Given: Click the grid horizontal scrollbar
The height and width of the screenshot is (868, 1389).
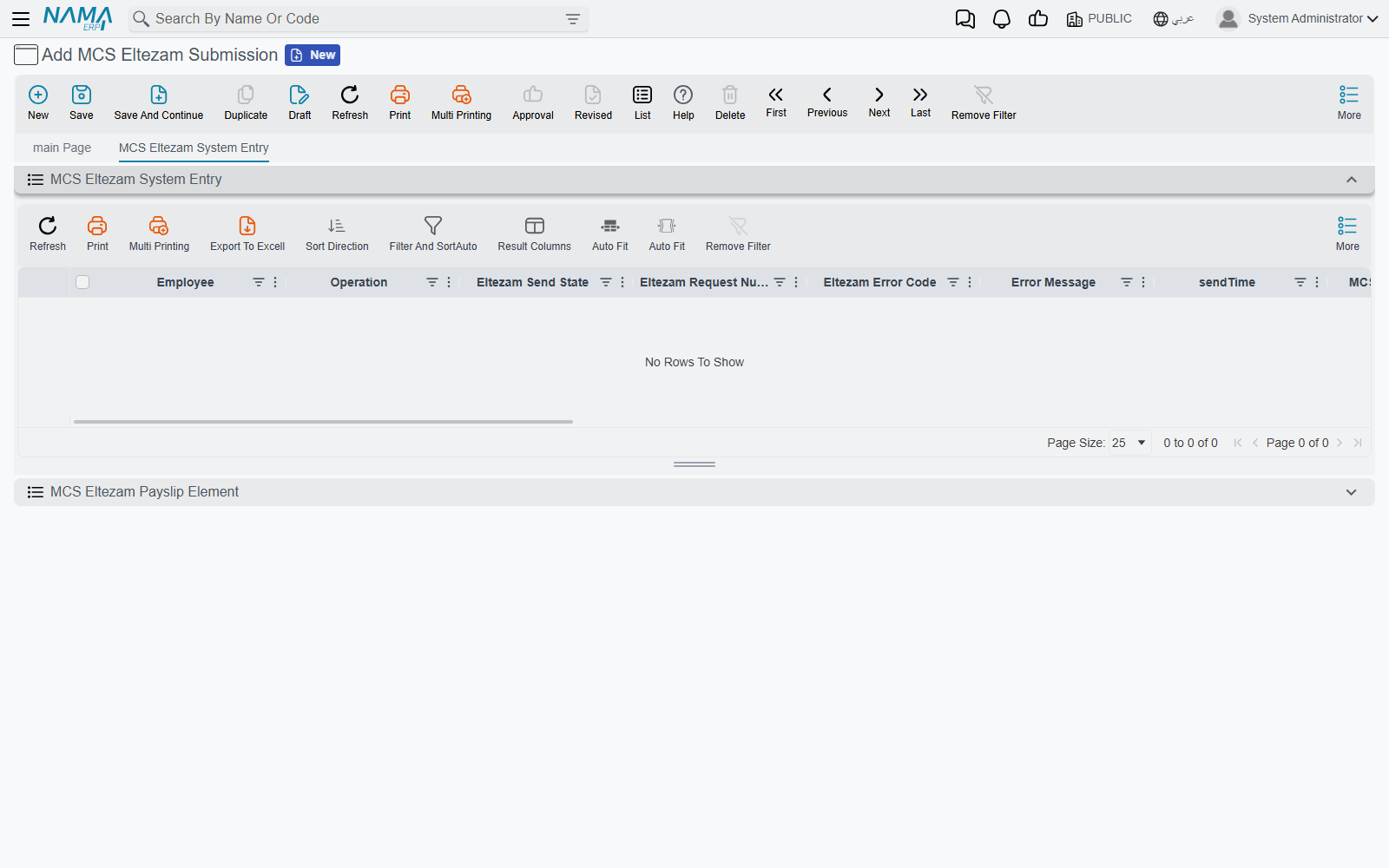Looking at the screenshot, I should pyautogui.click(x=323, y=422).
